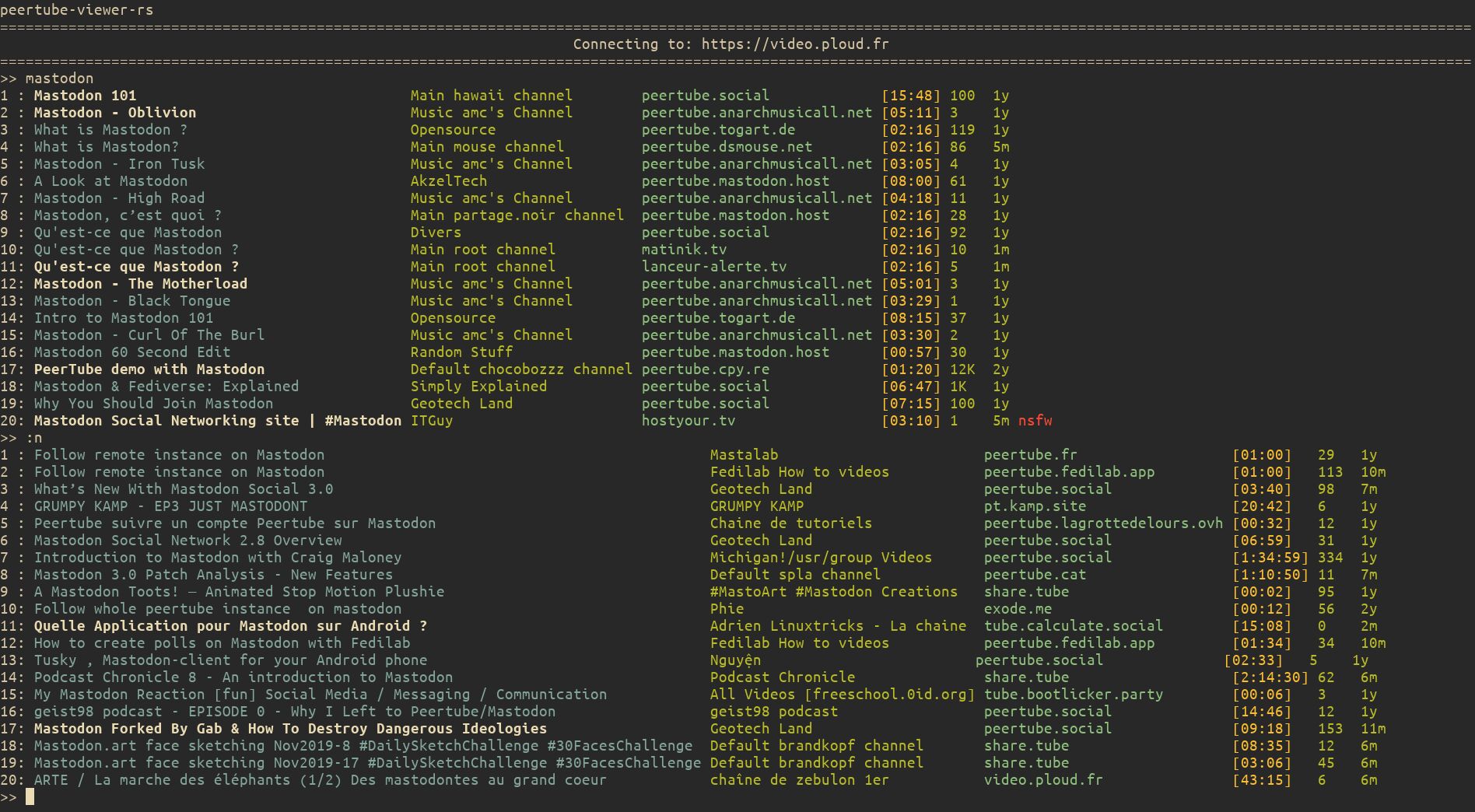Click the 'Simply Explained' channel name
The image size is (1475, 812).
(x=478, y=387)
